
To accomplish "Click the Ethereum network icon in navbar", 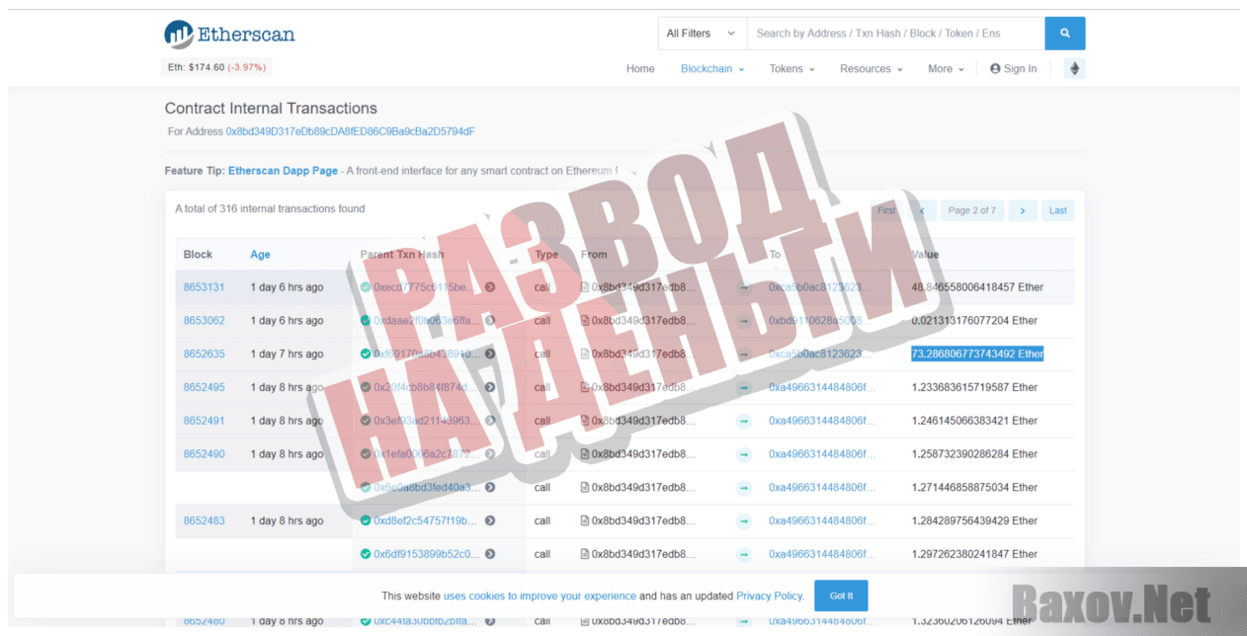I will click(1075, 69).
